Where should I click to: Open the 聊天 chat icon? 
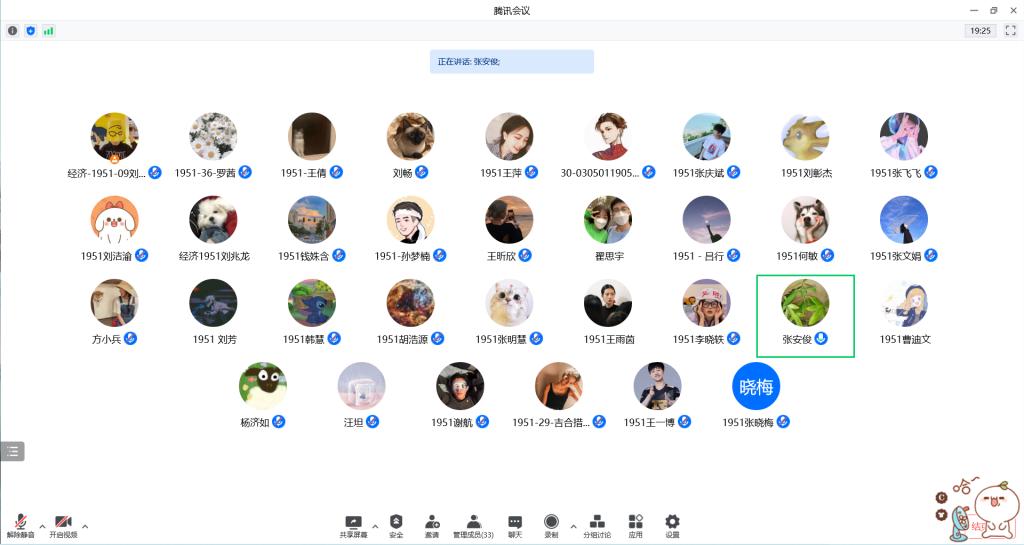tap(515, 524)
